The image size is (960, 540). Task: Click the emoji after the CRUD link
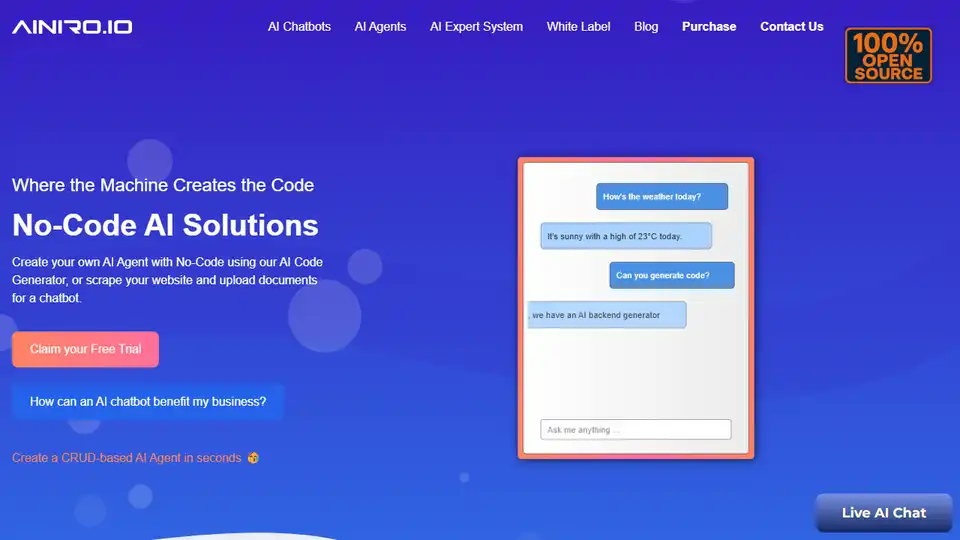click(253, 458)
